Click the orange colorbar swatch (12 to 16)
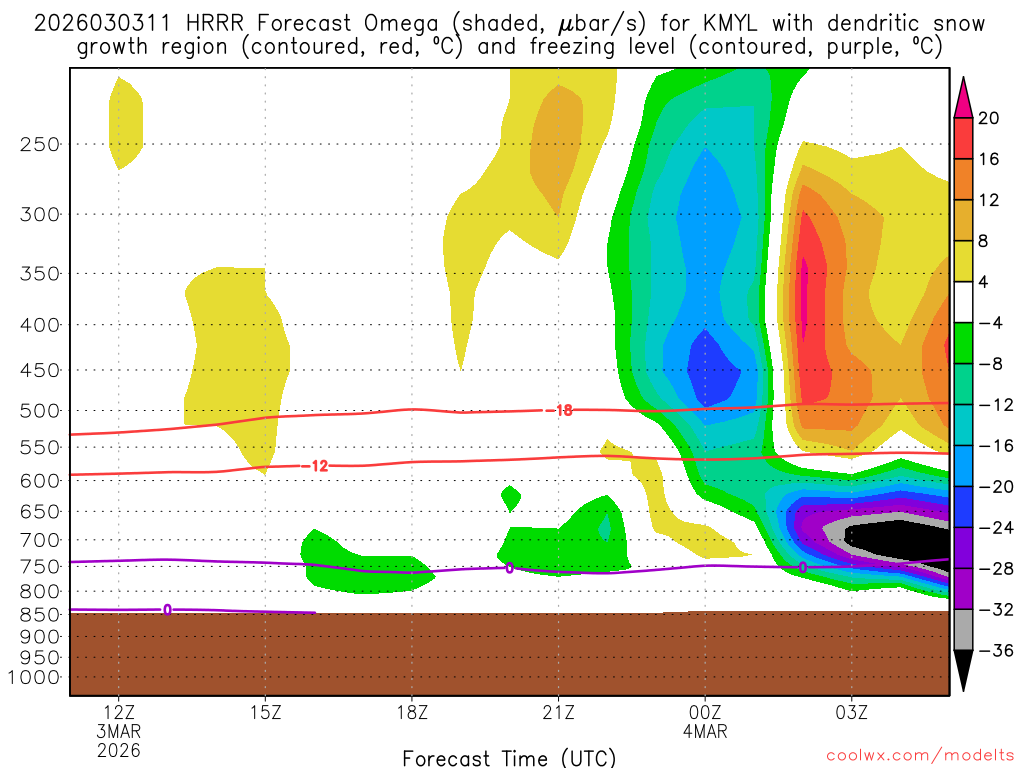The width and height of the screenshot is (1024, 768). (x=963, y=180)
